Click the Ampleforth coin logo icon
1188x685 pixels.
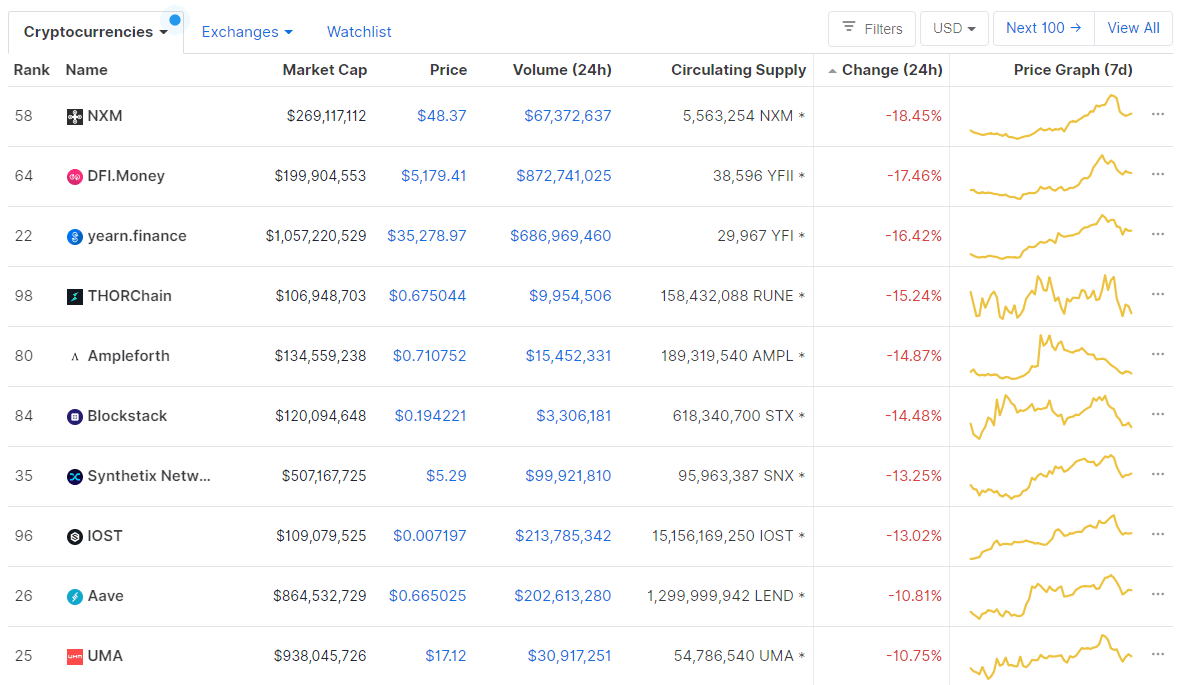[x=74, y=356]
